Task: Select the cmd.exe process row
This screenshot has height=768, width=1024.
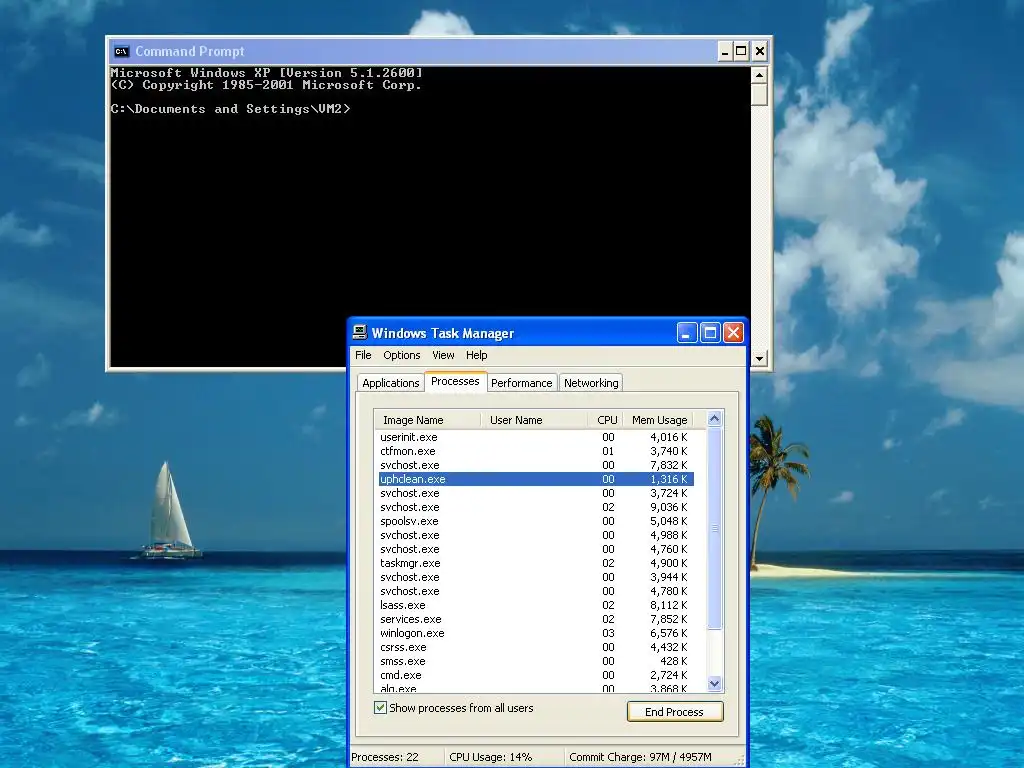Action: point(536,675)
